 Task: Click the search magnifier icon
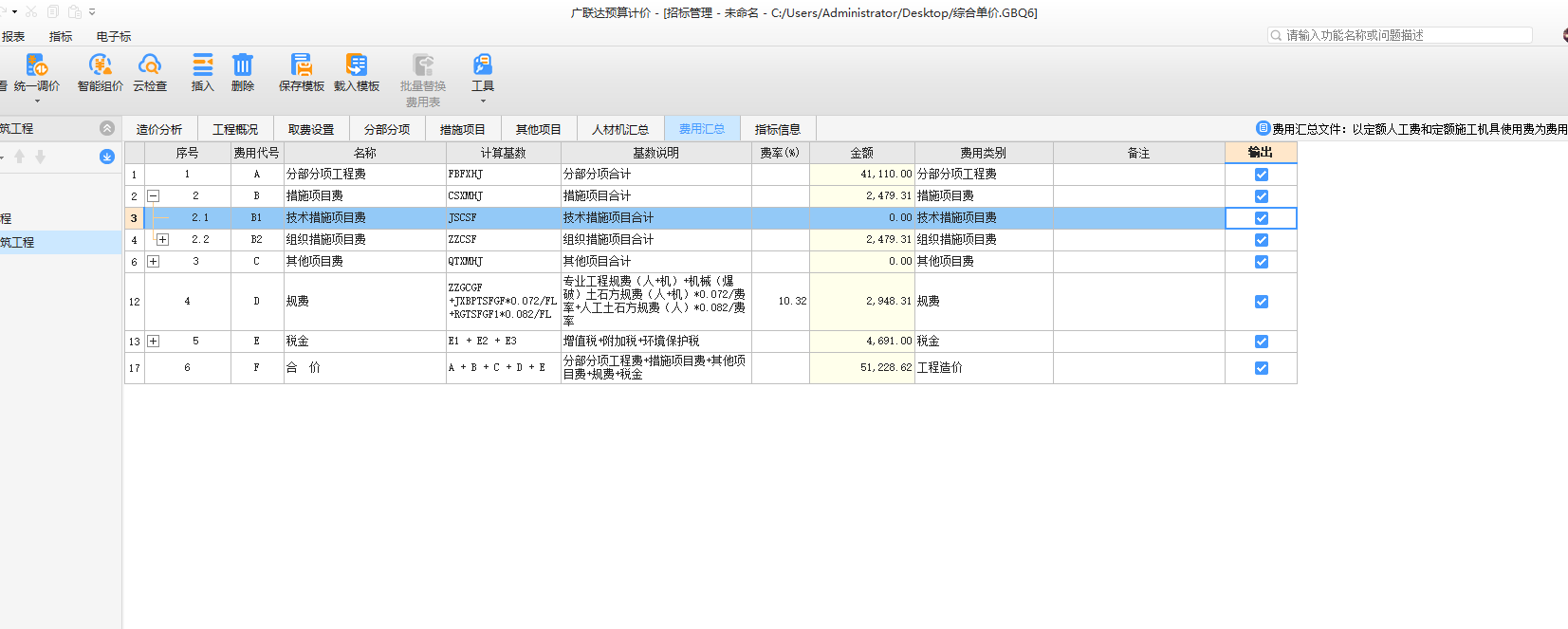(x=1276, y=35)
